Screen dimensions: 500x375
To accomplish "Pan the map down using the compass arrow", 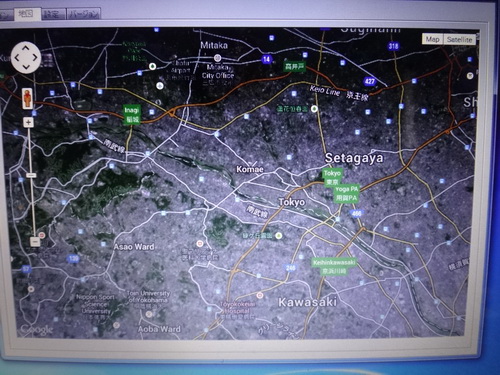I will coord(26,67).
